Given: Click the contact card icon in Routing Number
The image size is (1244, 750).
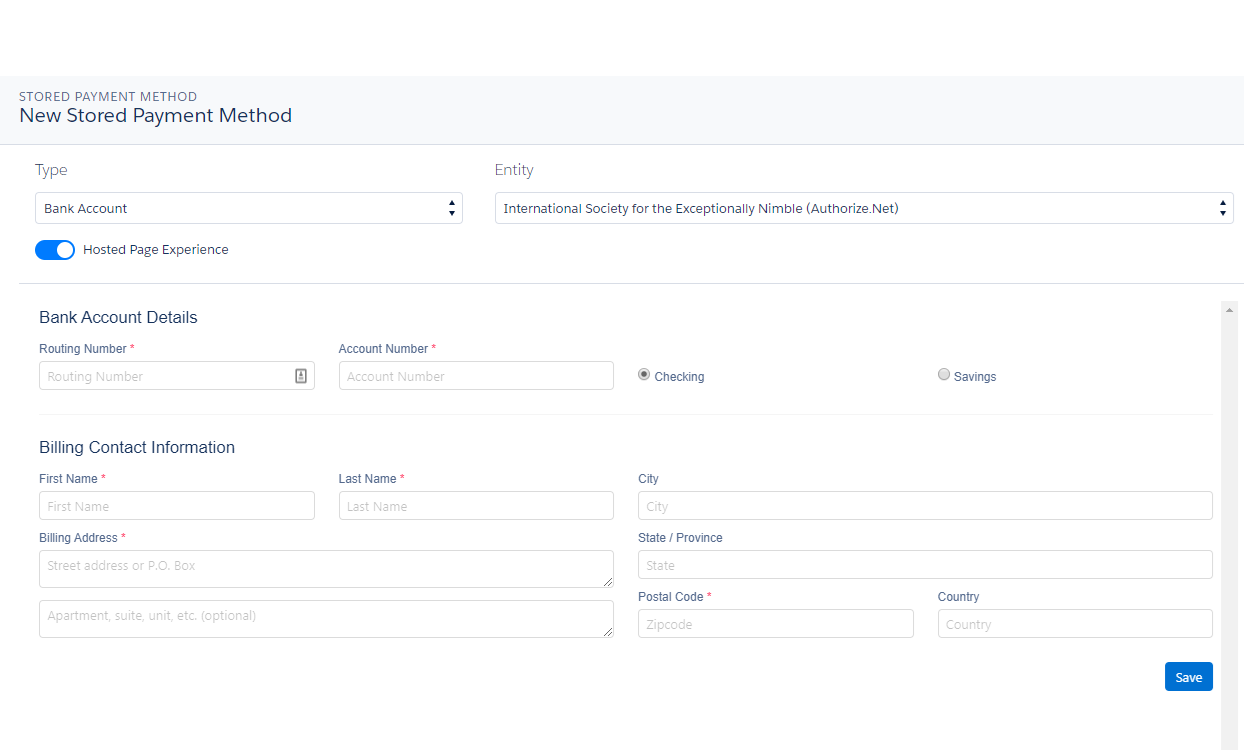Looking at the screenshot, I should pyautogui.click(x=301, y=376).
